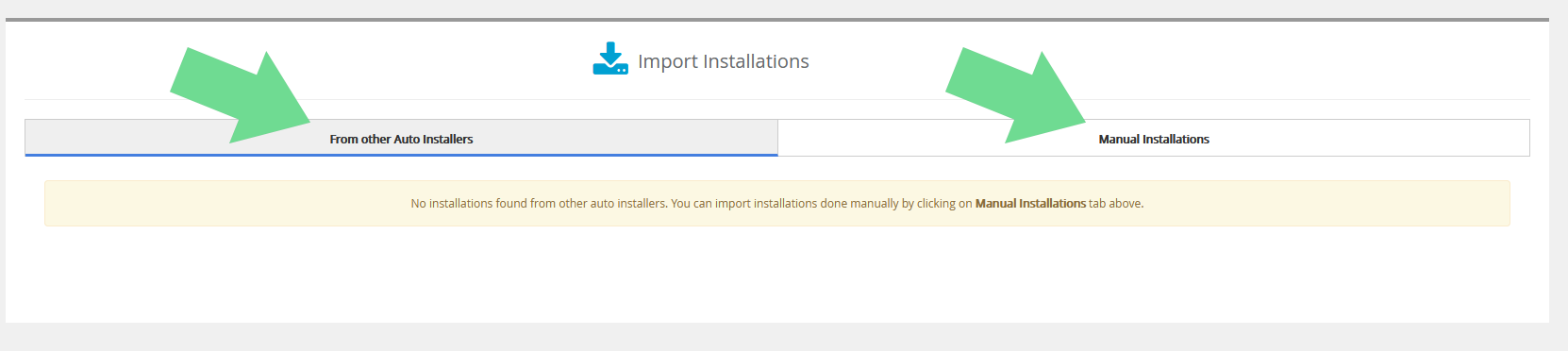Viewport: 1568px width, 351px height.
Task: Click the word 'Manual' in second tab
Action: click(x=1119, y=139)
